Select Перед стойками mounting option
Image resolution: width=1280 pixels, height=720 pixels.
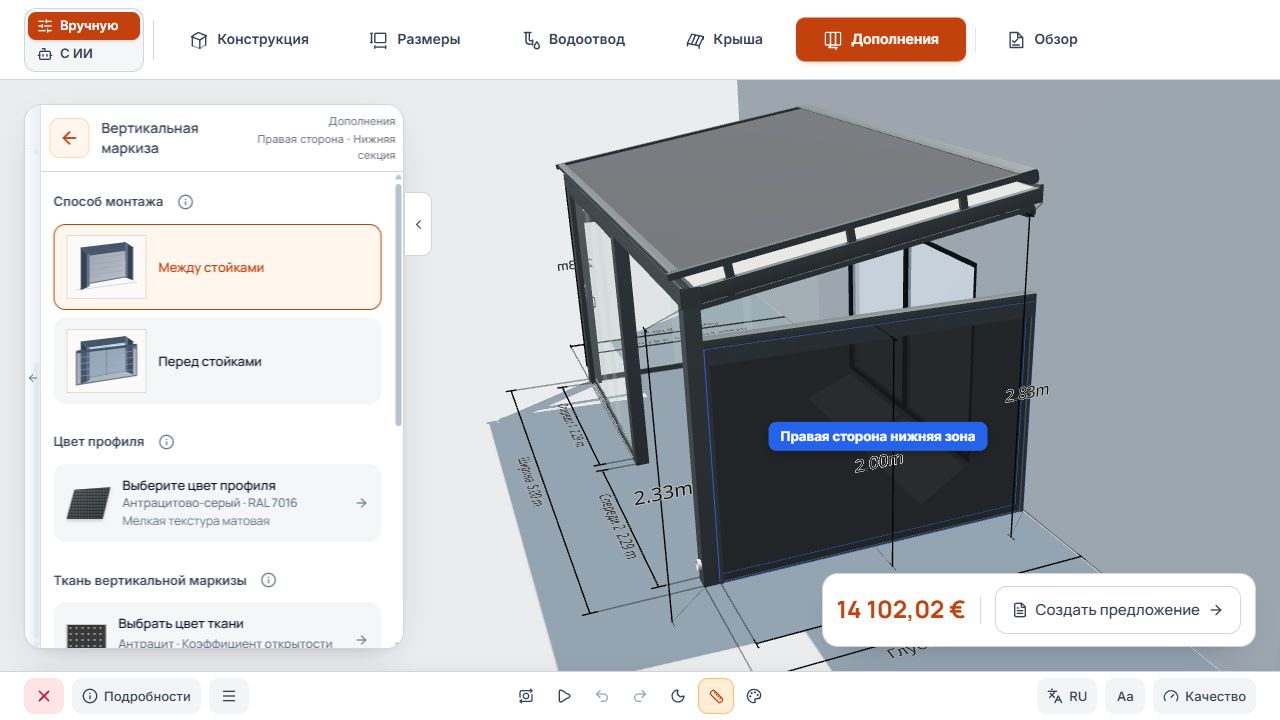[x=217, y=361]
